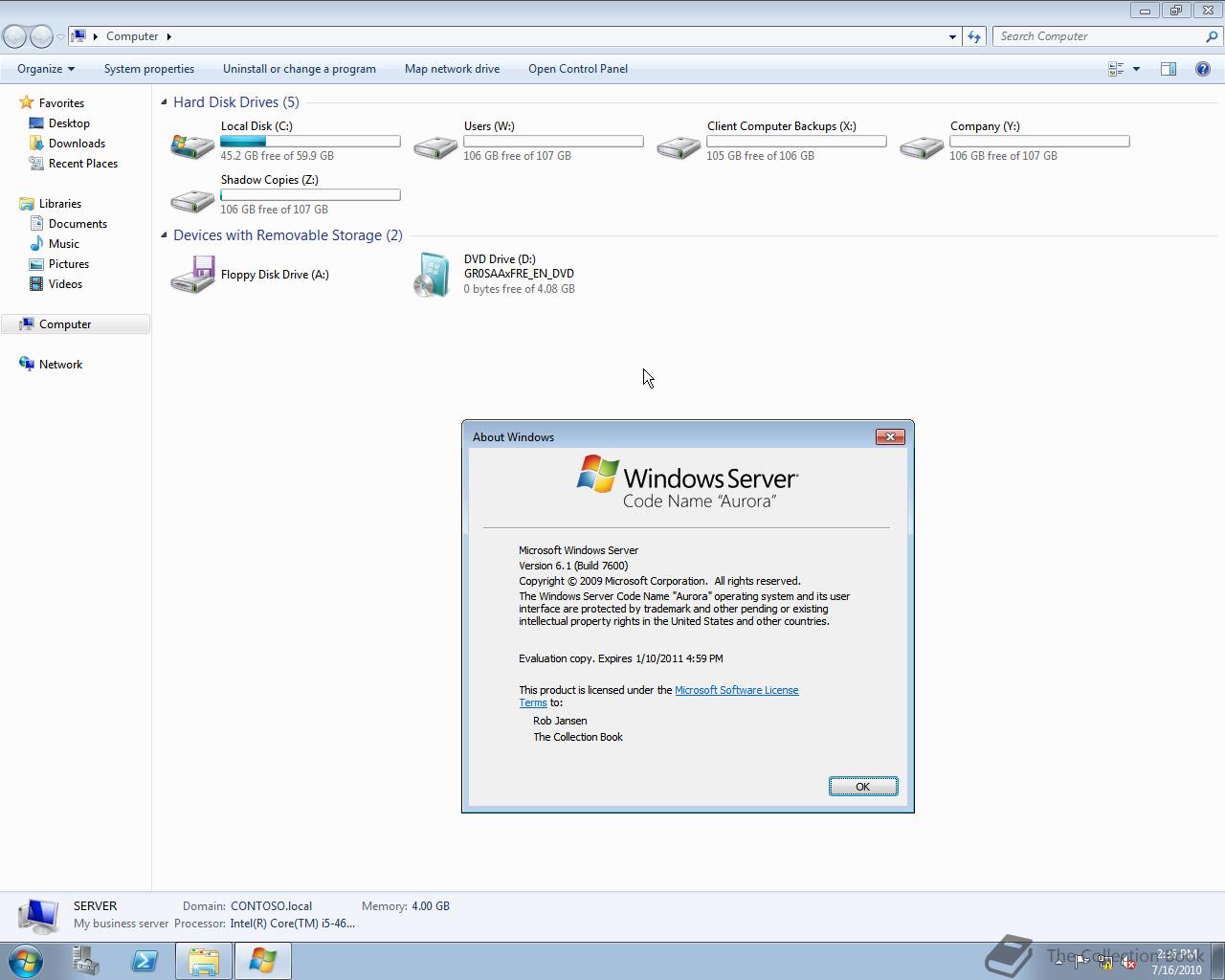This screenshot has width=1225, height=980.
Task: Open Windows Explorer from the taskbar
Action: (203, 961)
